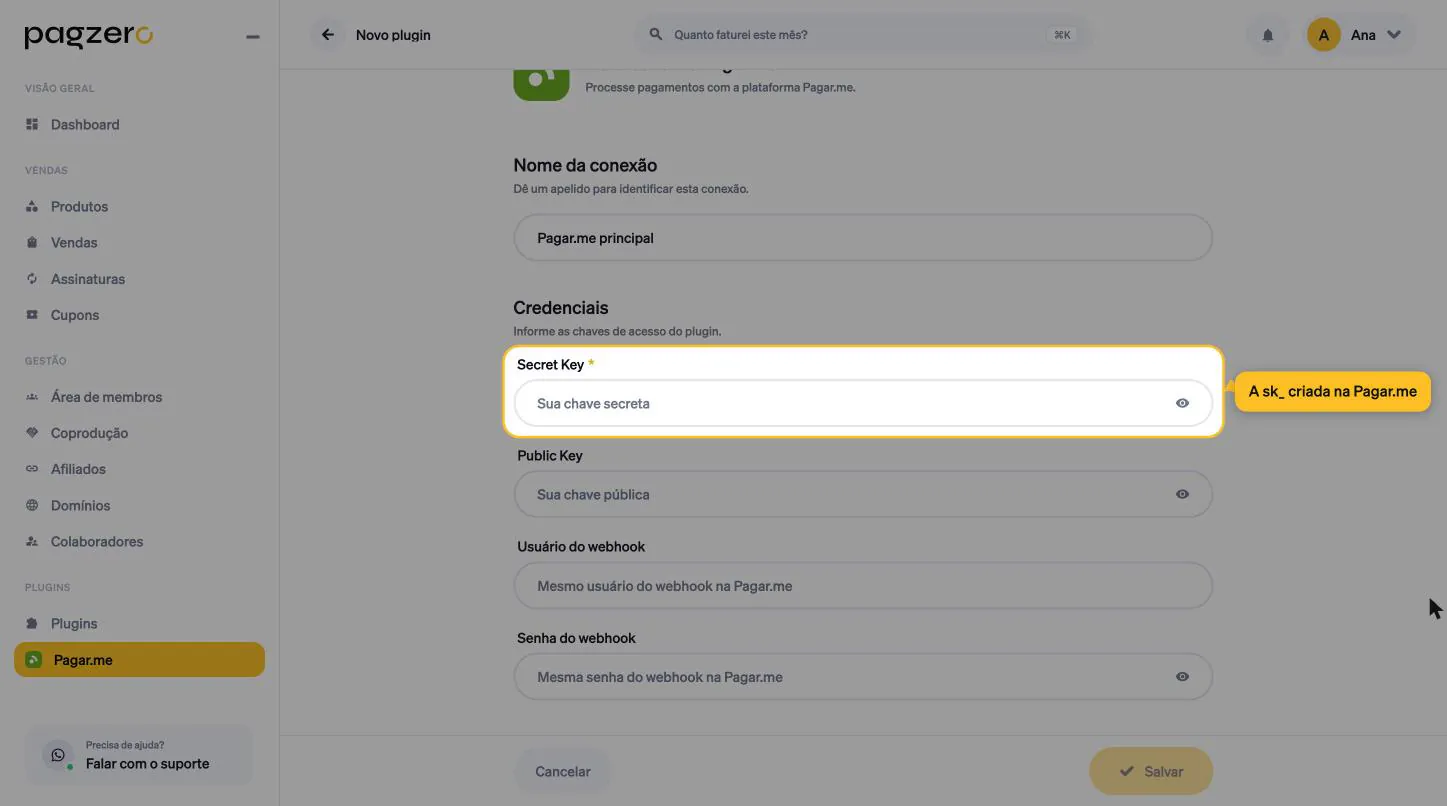Click the Senha do webhook field
Viewport: 1447px width, 806px height.
[863, 677]
